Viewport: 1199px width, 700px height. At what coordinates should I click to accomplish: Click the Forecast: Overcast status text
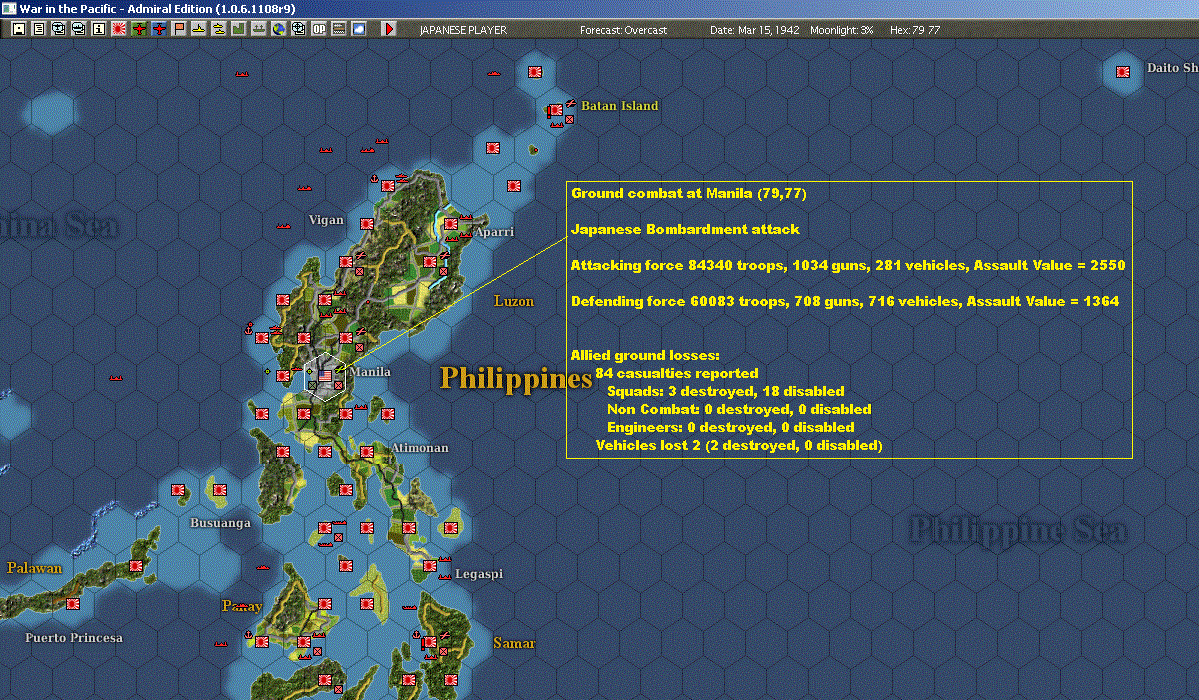(x=623, y=30)
